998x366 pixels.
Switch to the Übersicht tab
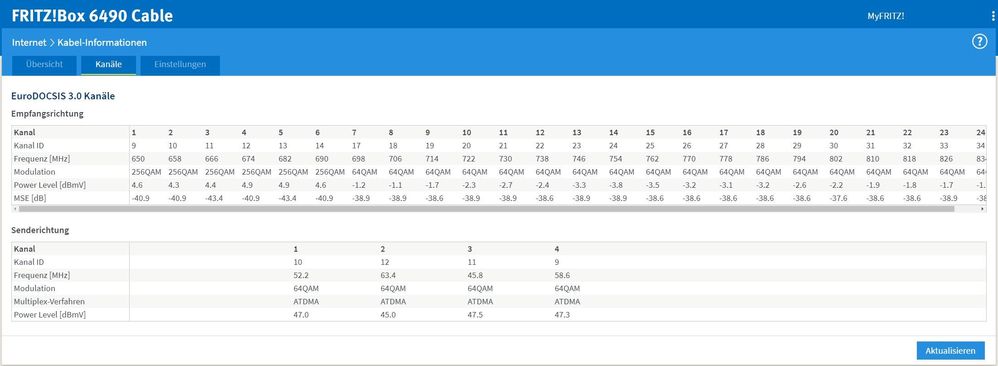[45, 65]
